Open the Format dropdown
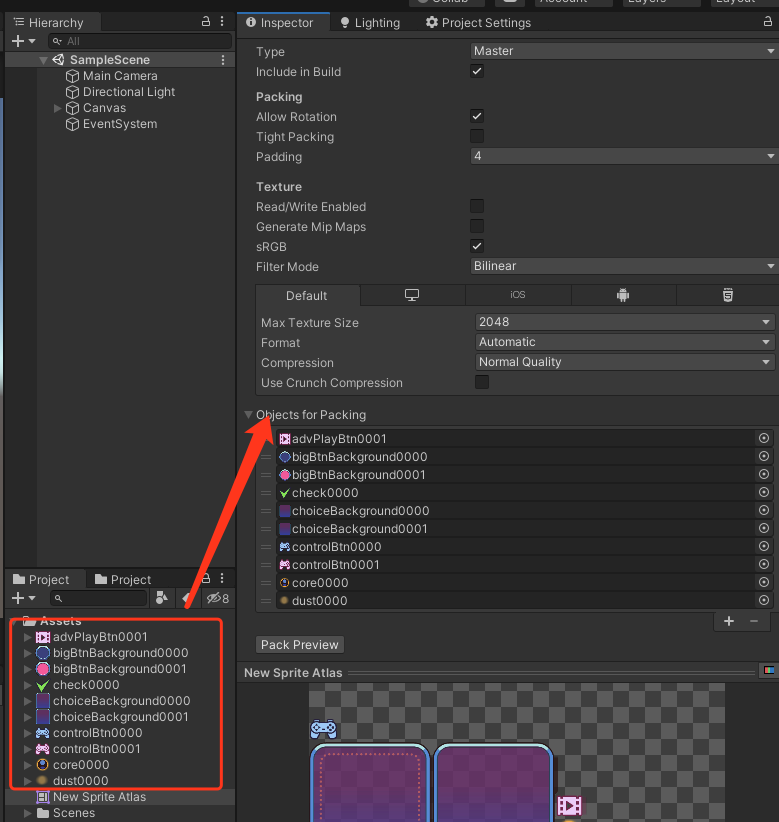Screen dimensions: 779x822 pyautogui.click(x=625, y=342)
